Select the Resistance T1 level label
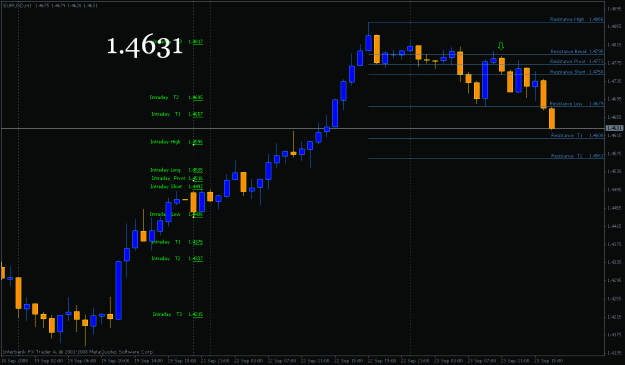Screen dimensions: 625x365 (x=577, y=135)
